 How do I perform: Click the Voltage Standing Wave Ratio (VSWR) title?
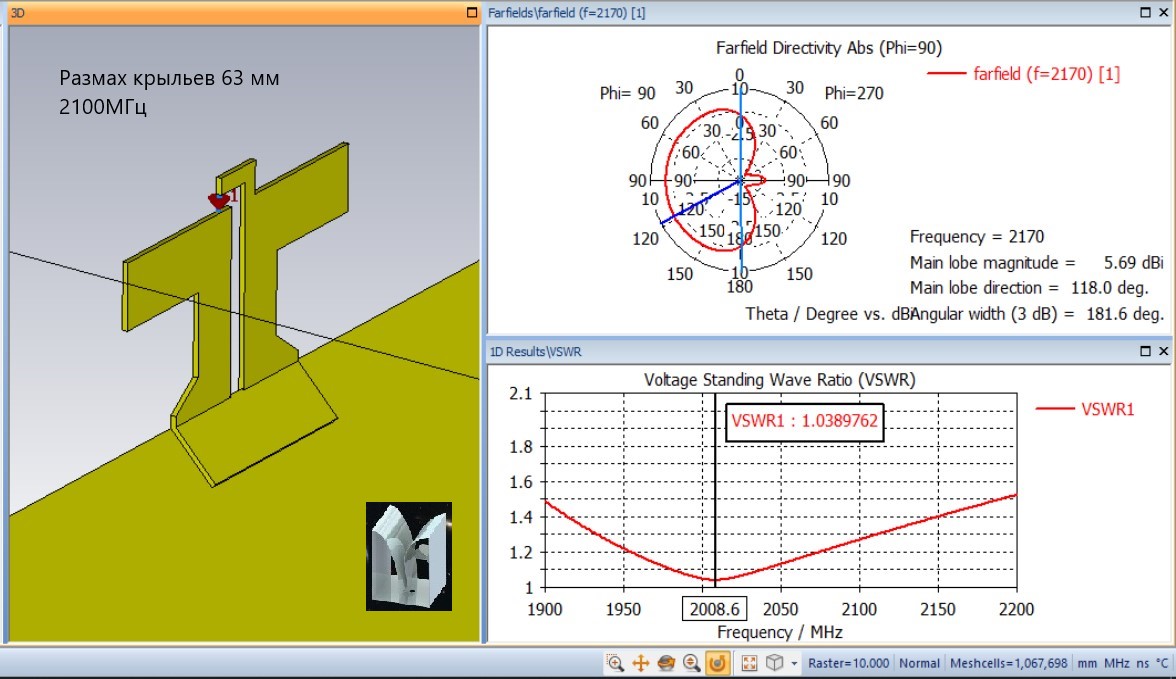[780, 380]
